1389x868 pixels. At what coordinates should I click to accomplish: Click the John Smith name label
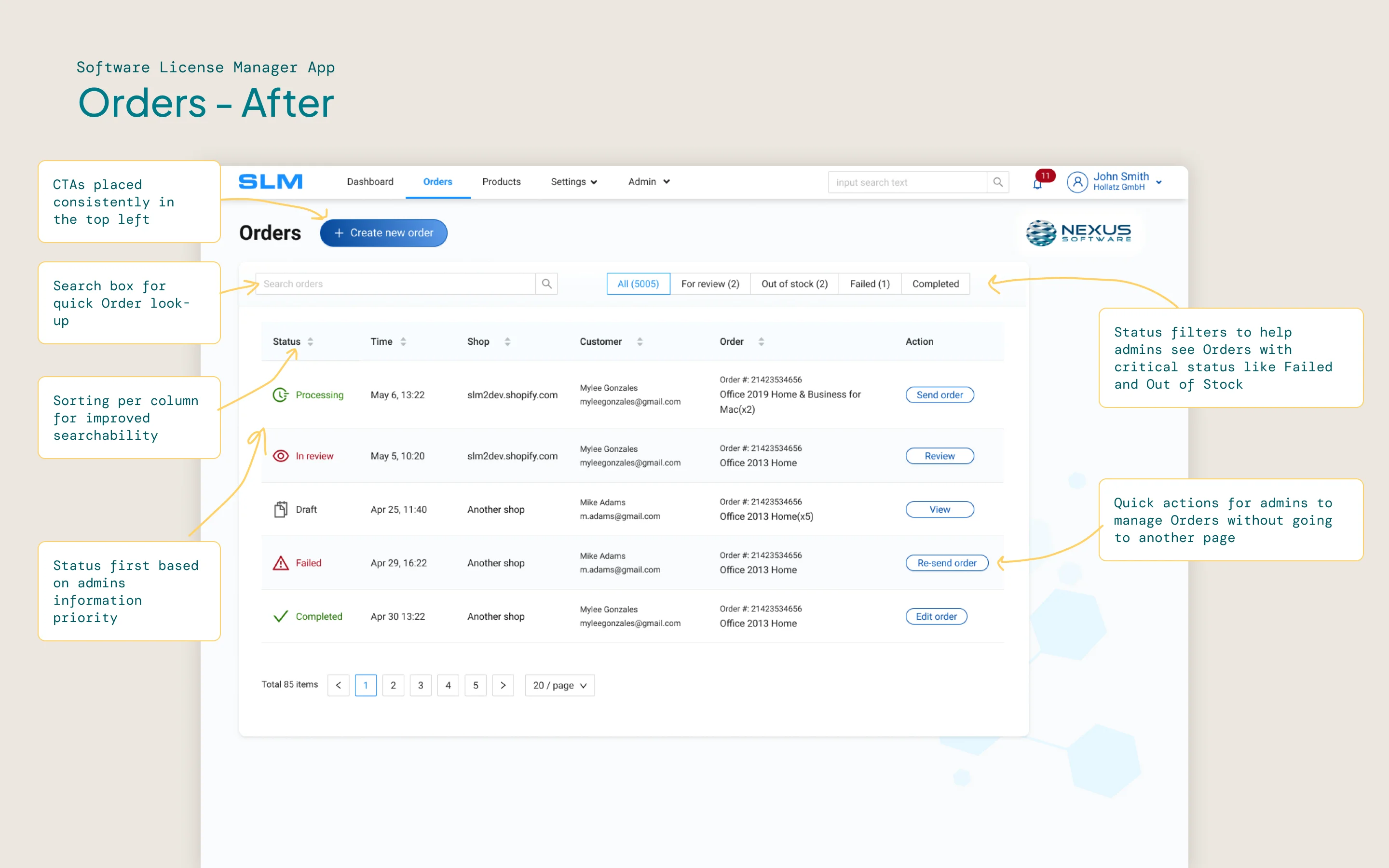(x=1121, y=177)
